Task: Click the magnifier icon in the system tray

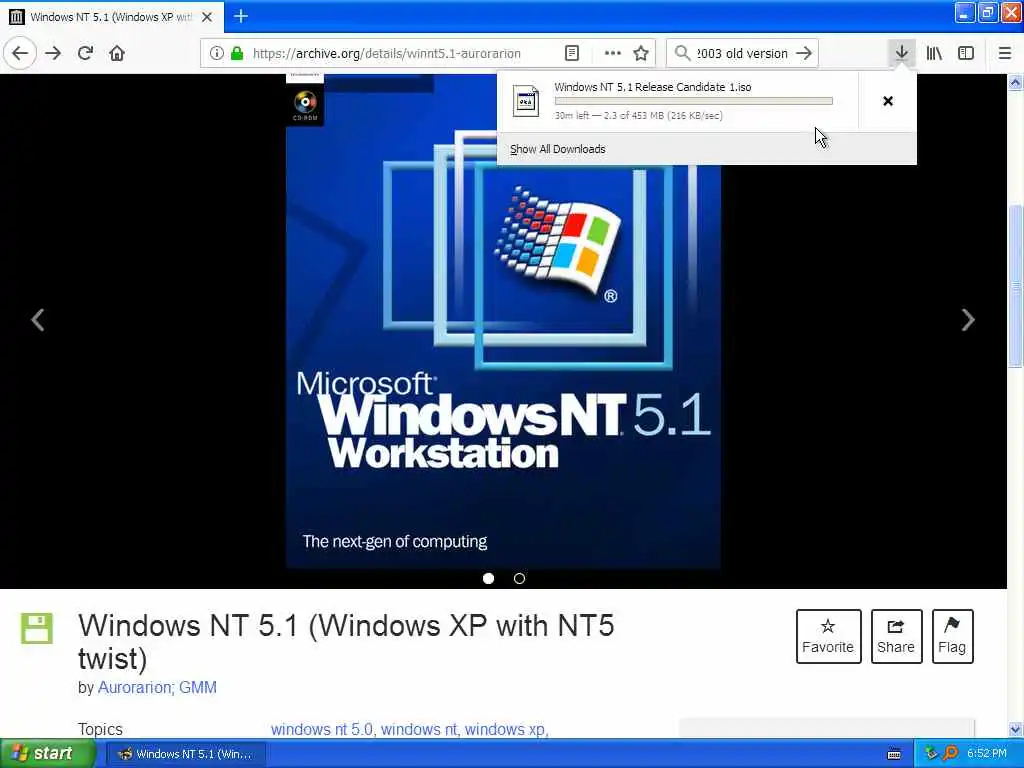Action: 950,754
